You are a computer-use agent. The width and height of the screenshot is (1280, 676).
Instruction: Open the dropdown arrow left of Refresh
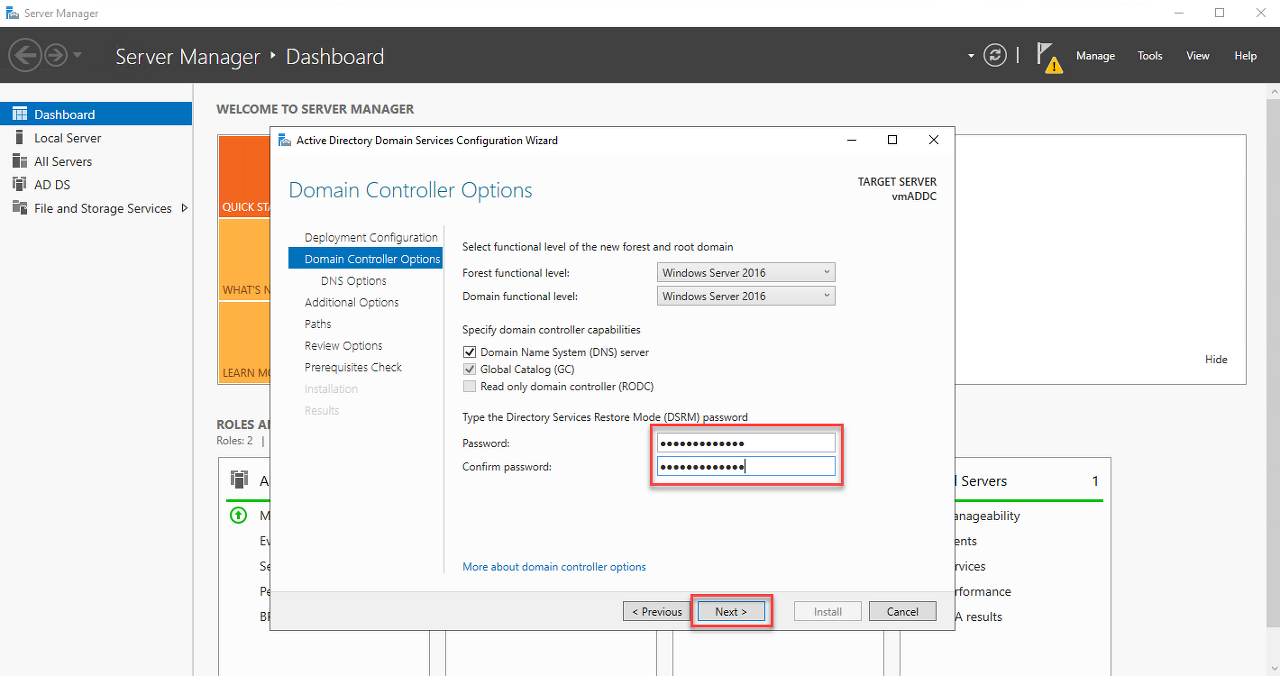[x=971, y=56]
